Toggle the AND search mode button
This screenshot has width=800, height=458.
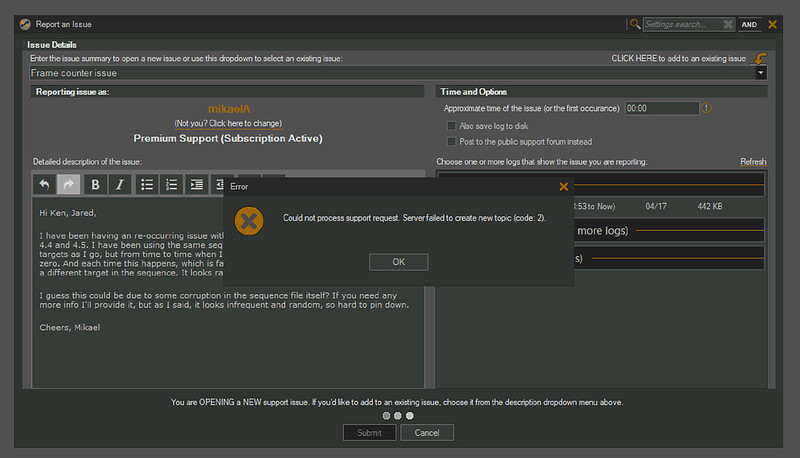point(750,24)
